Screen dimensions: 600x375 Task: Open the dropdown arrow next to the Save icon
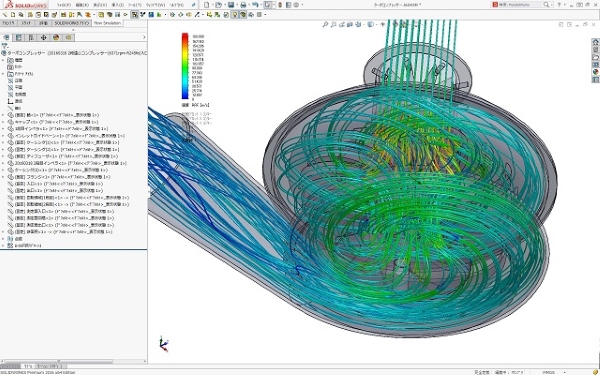pos(237,5)
